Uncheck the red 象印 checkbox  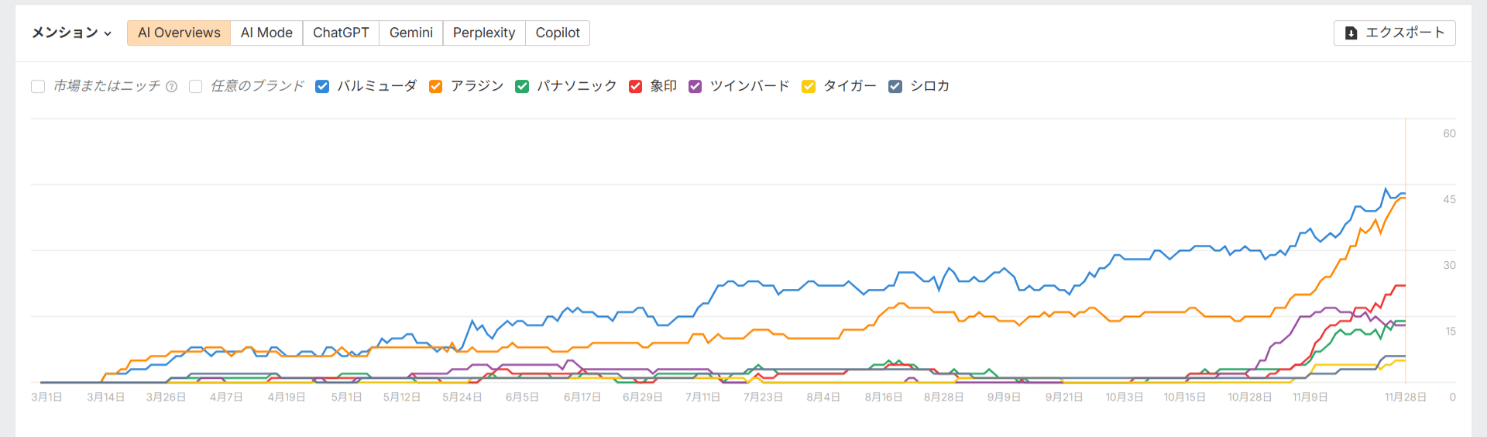[635, 86]
